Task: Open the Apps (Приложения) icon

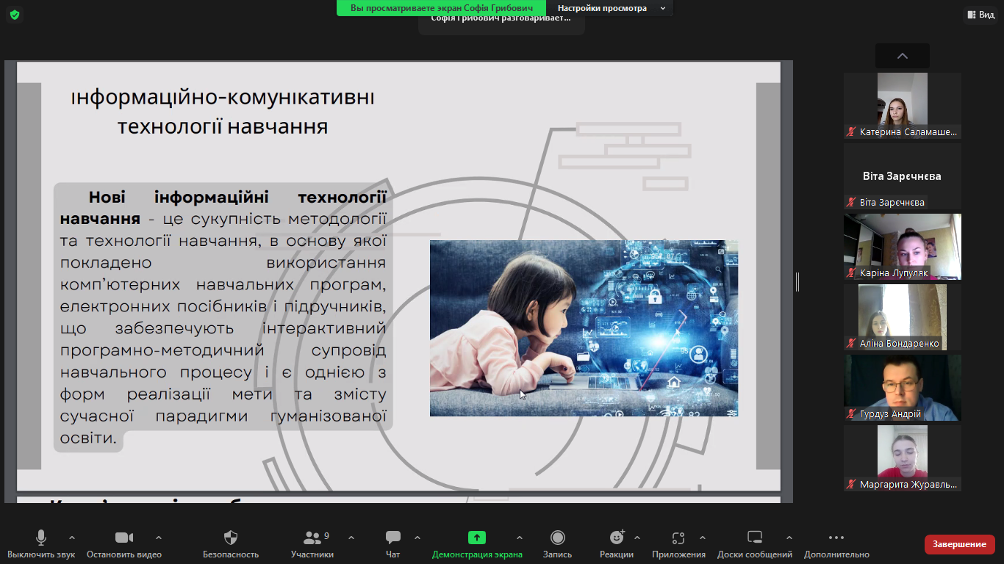Action: click(678, 538)
